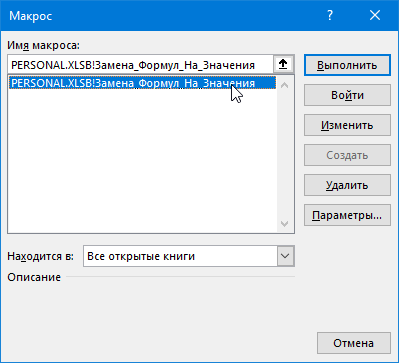Click the macro list scroll up arrow
The height and width of the screenshot is (363, 399).
click(x=284, y=86)
